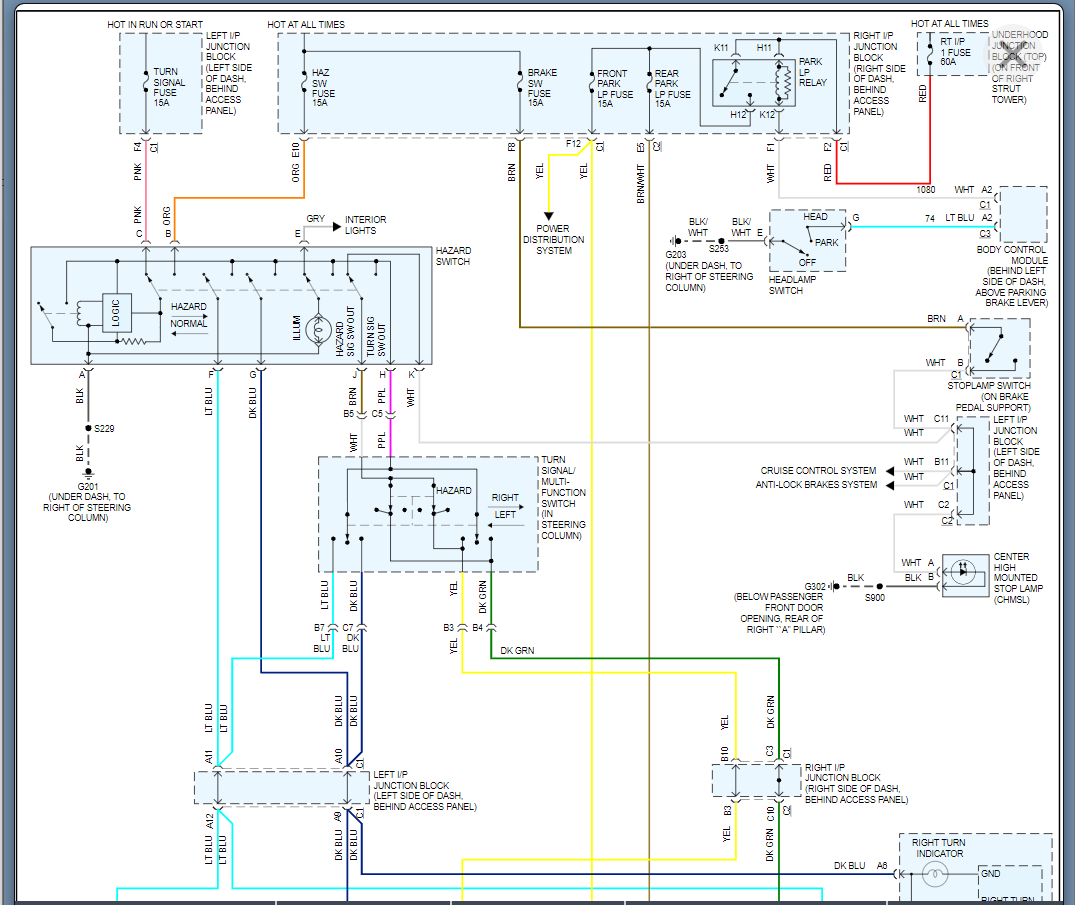1075x905 pixels.
Task: Click the Hazard Switch LOGIC block
Action: pos(117,313)
